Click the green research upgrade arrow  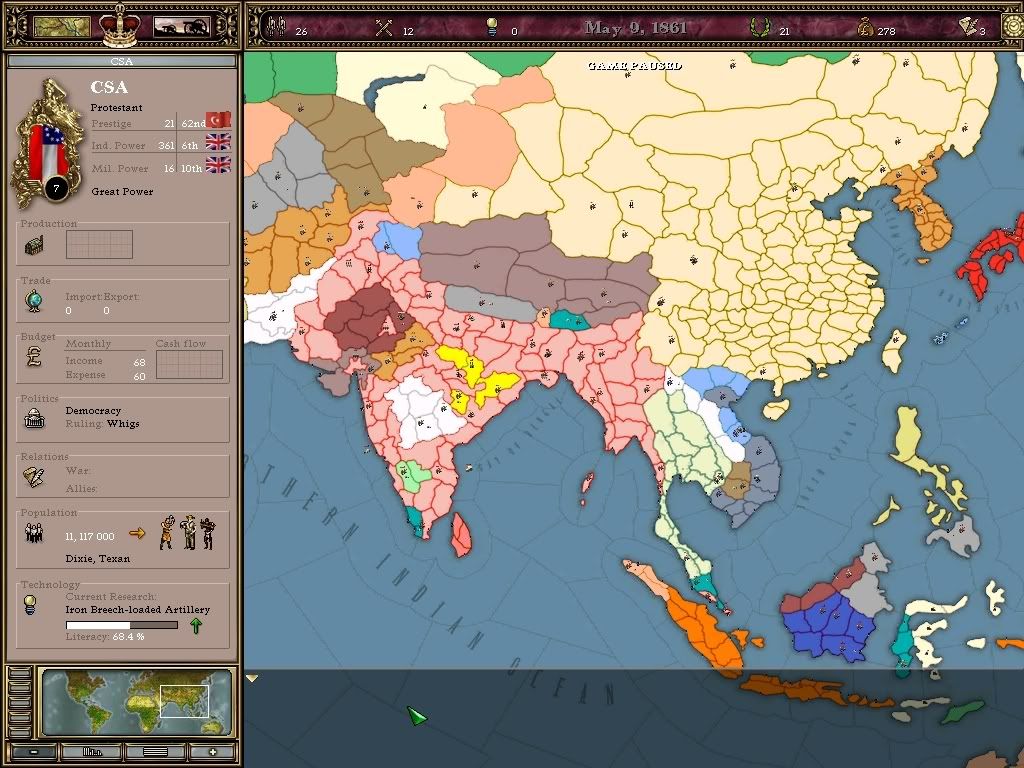click(x=197, y=625)
